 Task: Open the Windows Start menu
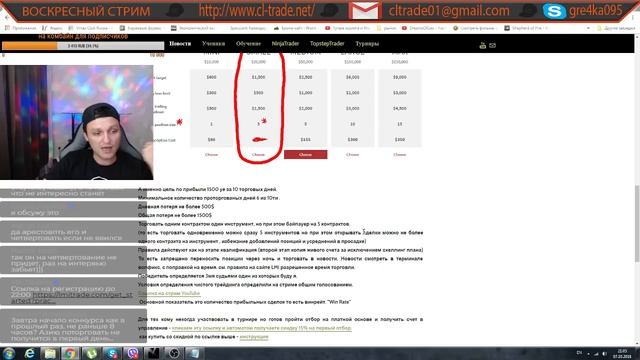9,353
